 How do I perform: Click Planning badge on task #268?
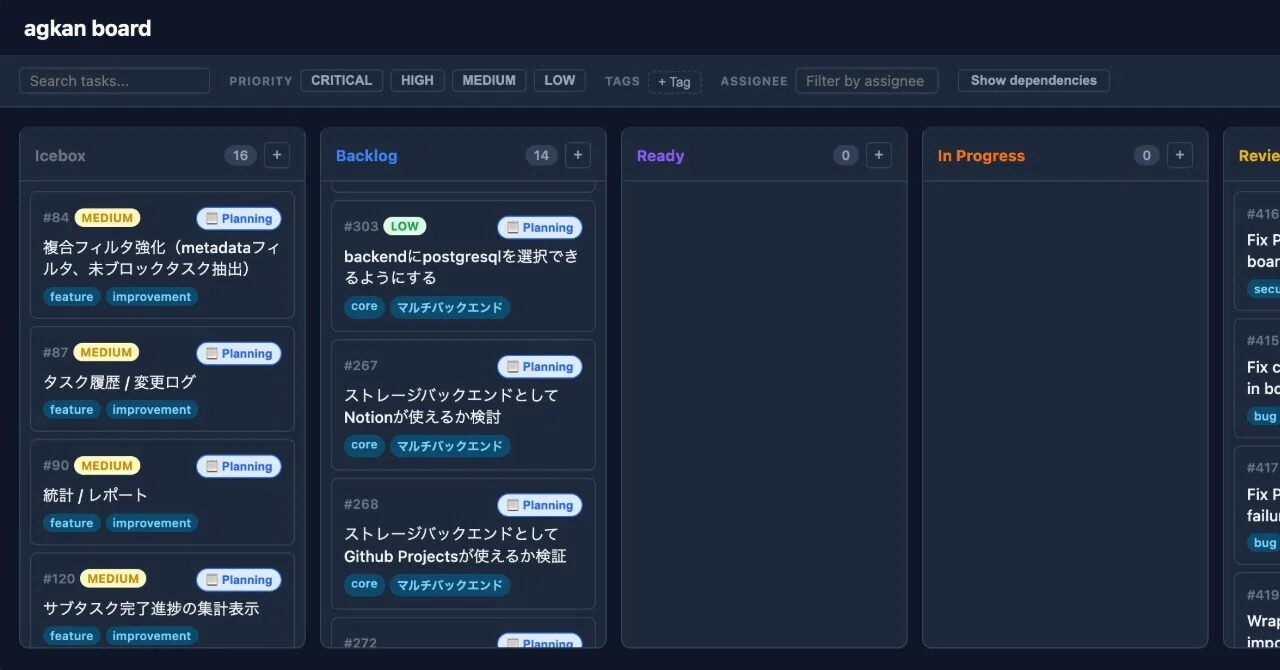540,506
